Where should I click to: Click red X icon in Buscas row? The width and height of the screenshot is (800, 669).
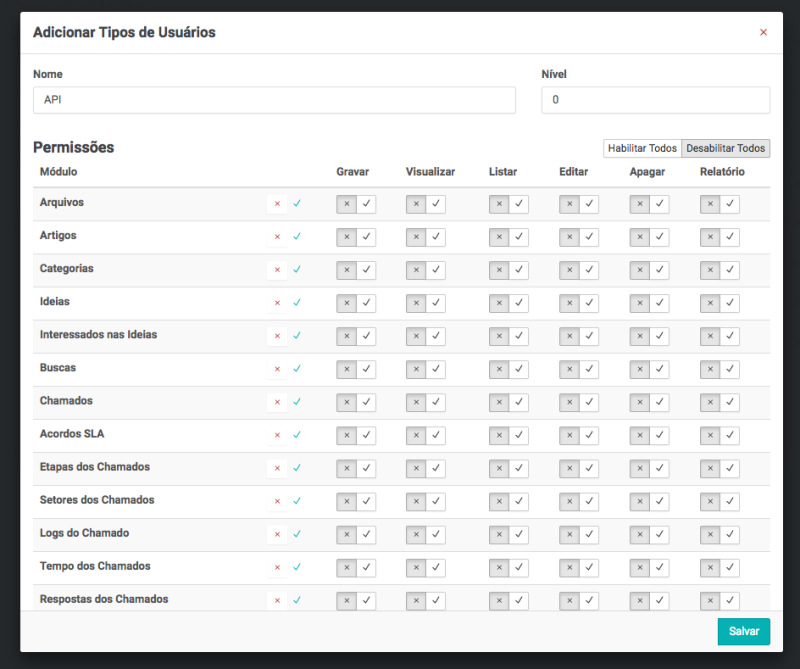click(x=277, y=369)
